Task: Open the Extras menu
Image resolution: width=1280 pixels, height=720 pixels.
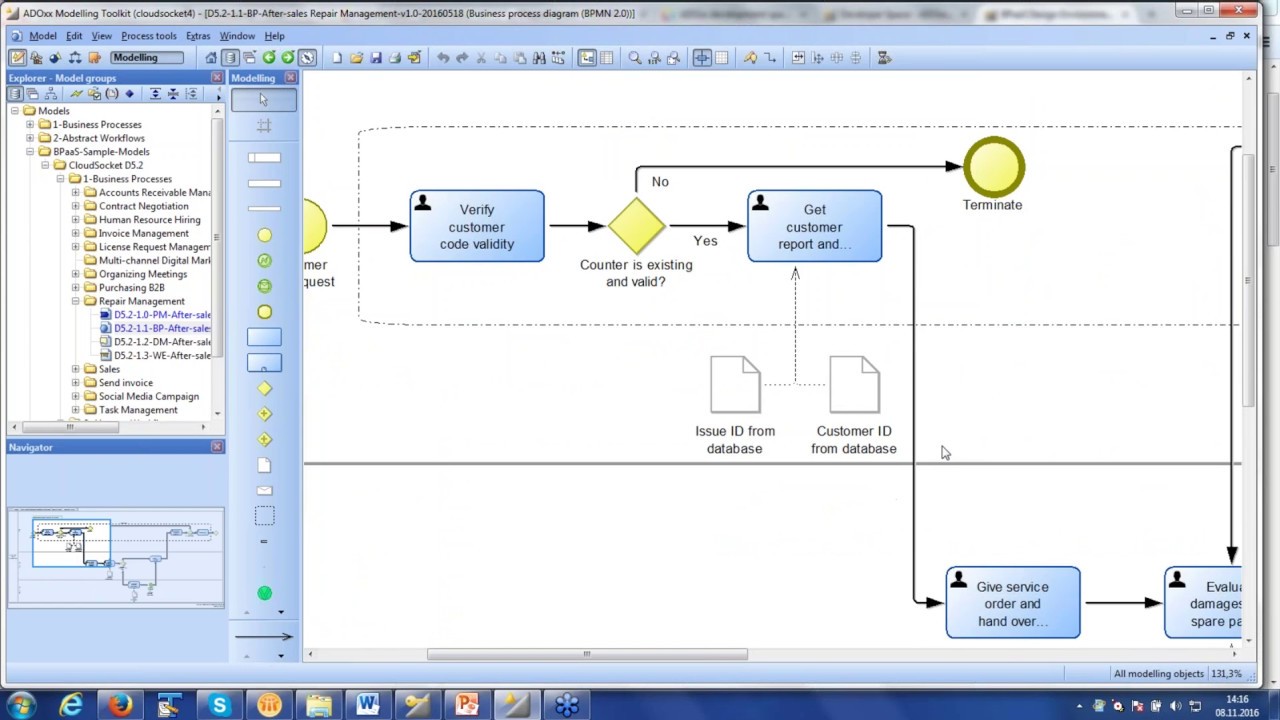Action: pos(198,36)
